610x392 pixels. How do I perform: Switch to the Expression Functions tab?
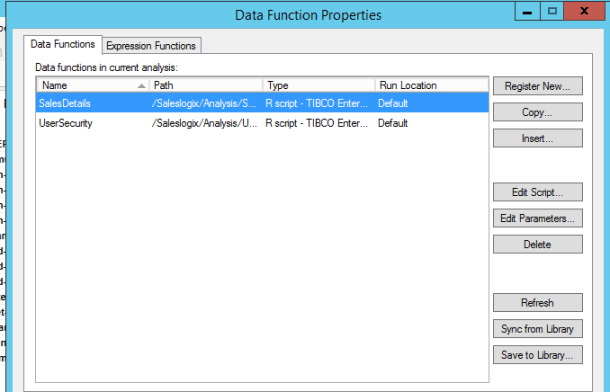(151, 46)
